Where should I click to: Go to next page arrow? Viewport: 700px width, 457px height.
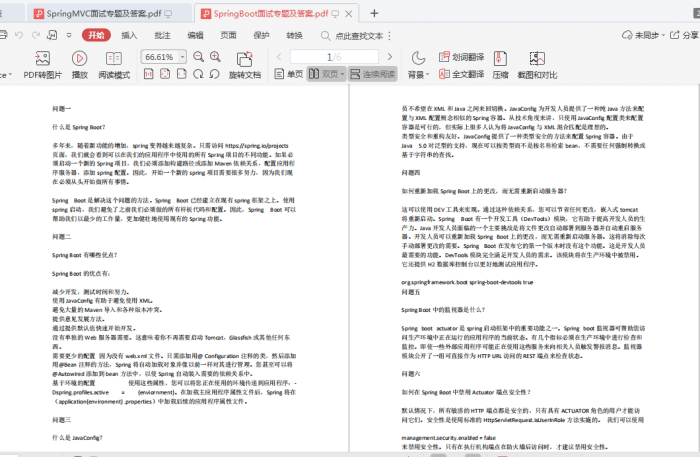390,57
